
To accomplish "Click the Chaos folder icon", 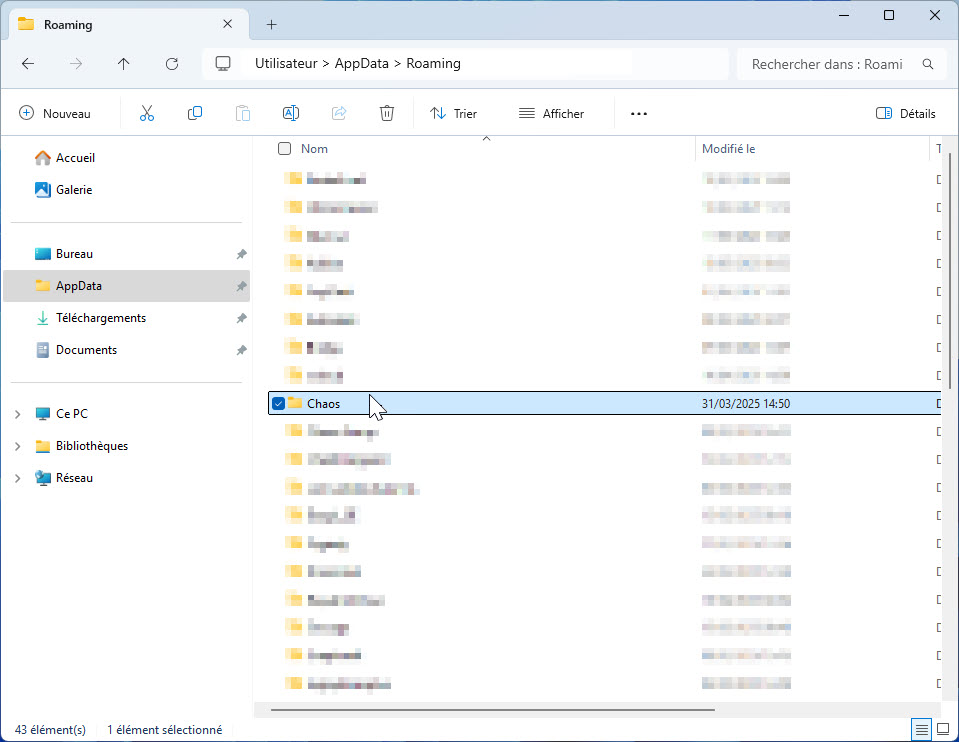I will [295, 403].
